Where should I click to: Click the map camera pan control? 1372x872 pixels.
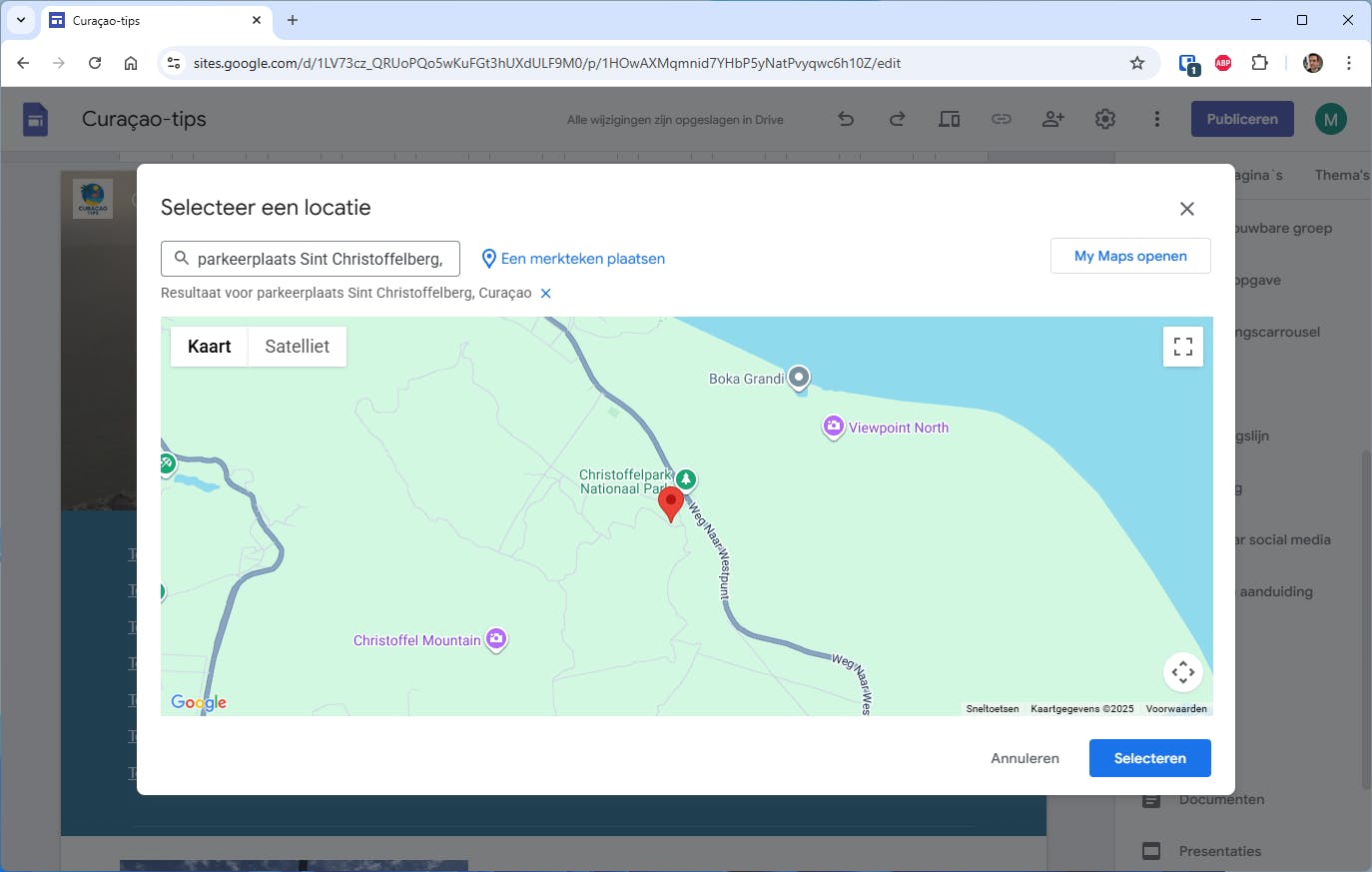[x=1183, y=672]
